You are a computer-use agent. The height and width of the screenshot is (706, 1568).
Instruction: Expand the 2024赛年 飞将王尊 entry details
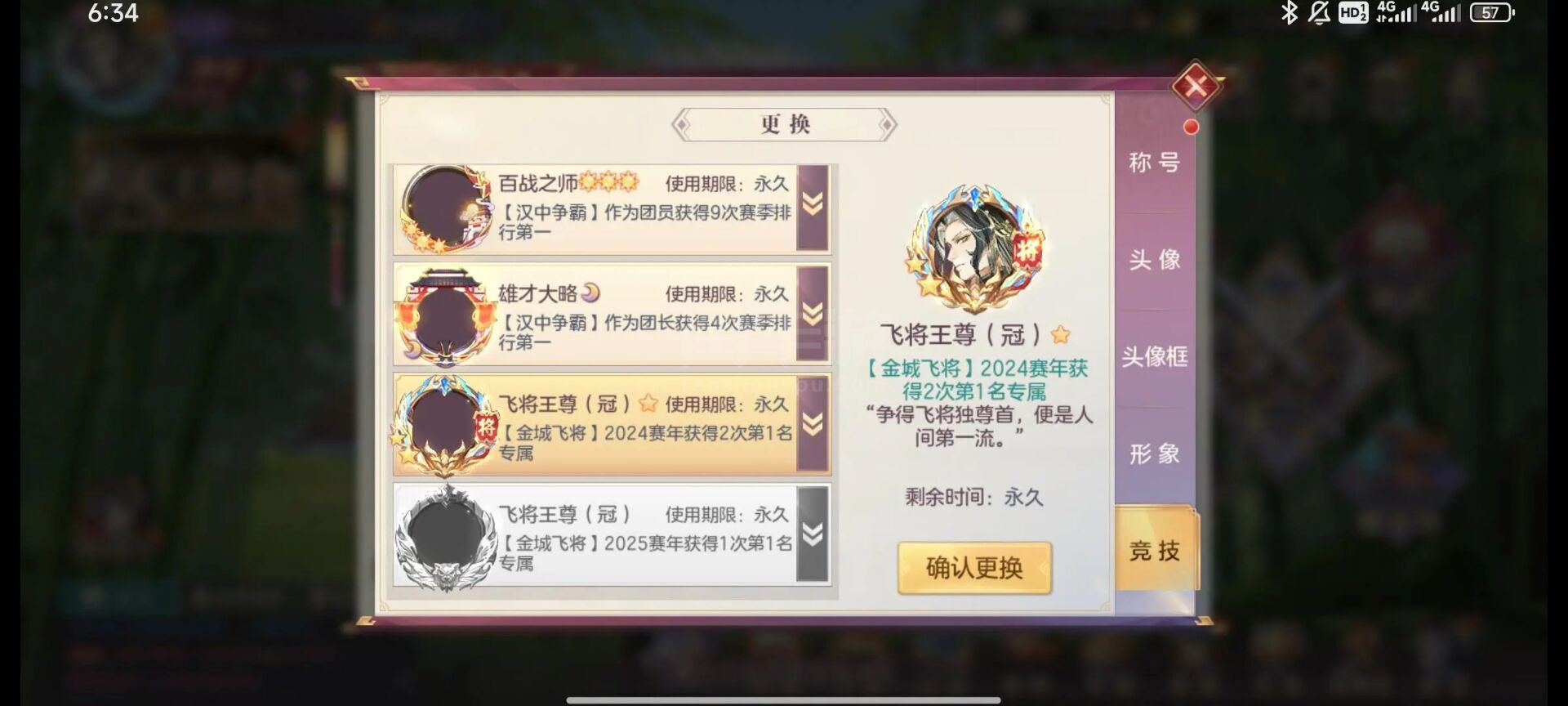813,424
